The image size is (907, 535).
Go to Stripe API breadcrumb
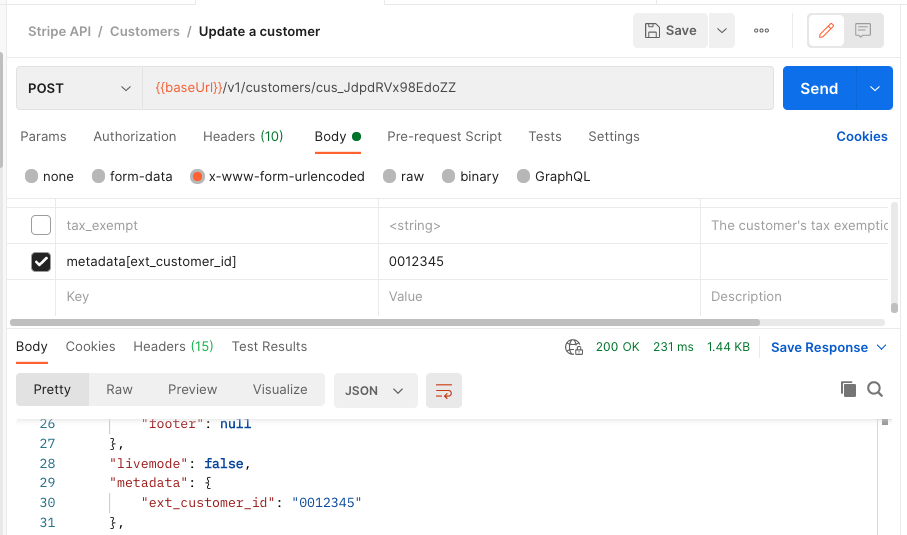[60, 31]
